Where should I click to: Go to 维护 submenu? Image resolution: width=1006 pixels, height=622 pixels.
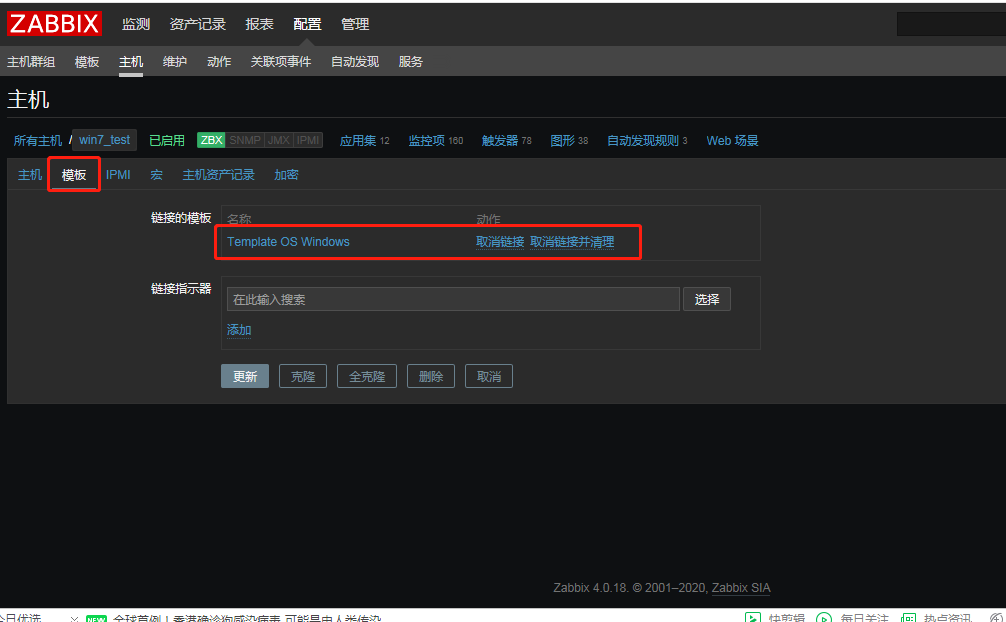pyautogui.click(x=175, y=62)
